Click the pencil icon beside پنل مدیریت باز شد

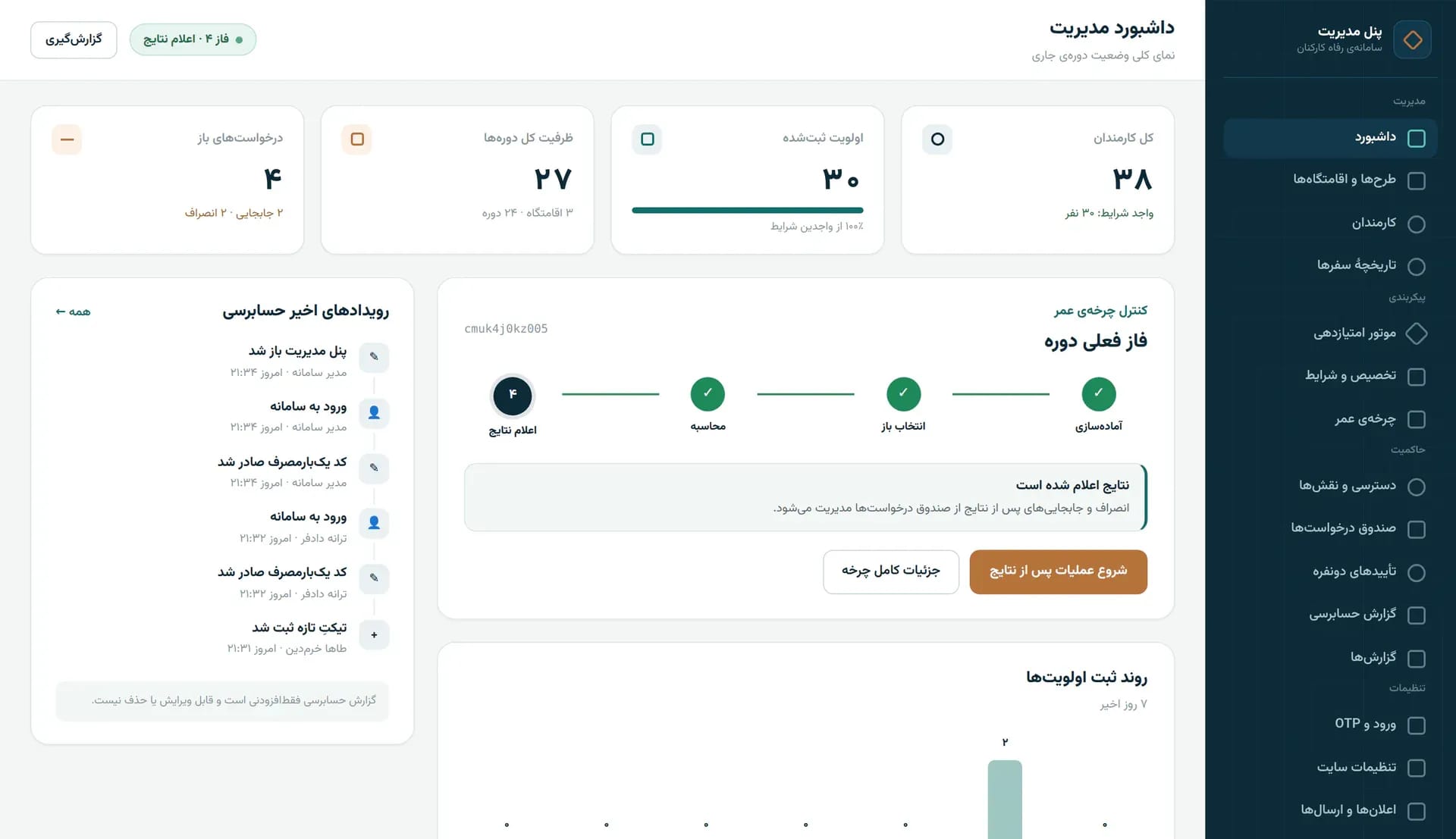click(x=374, y=357)
